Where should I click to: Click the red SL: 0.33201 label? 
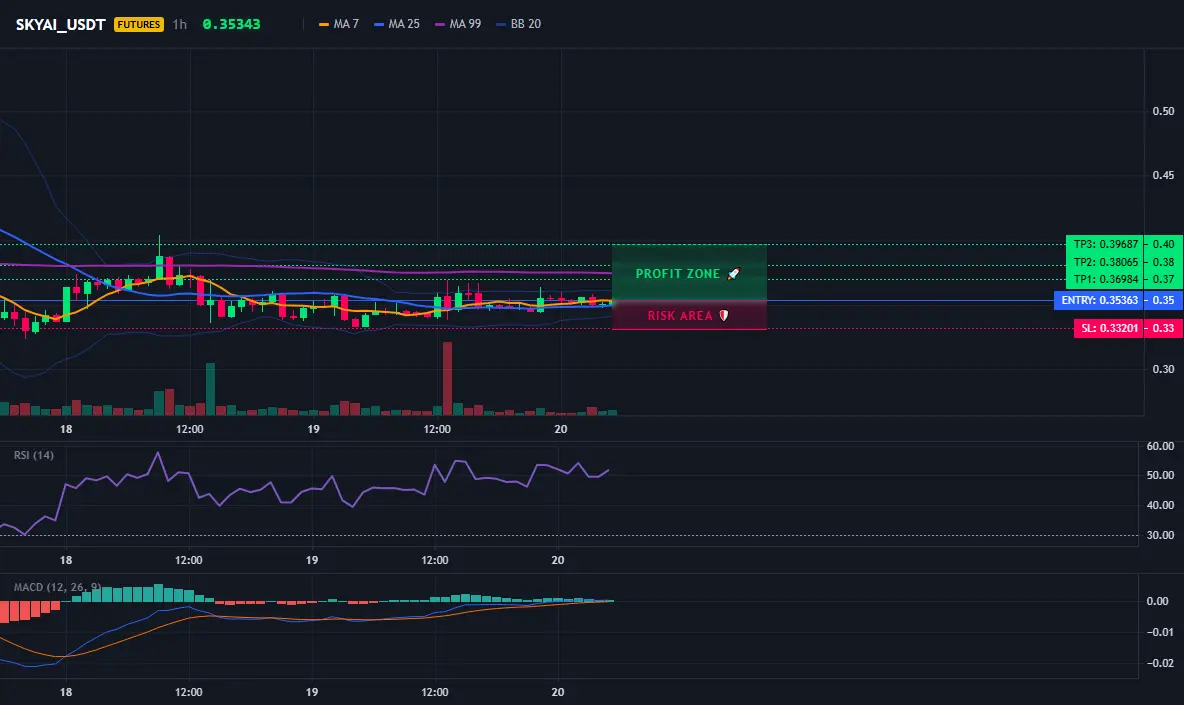pos(1109,328)
